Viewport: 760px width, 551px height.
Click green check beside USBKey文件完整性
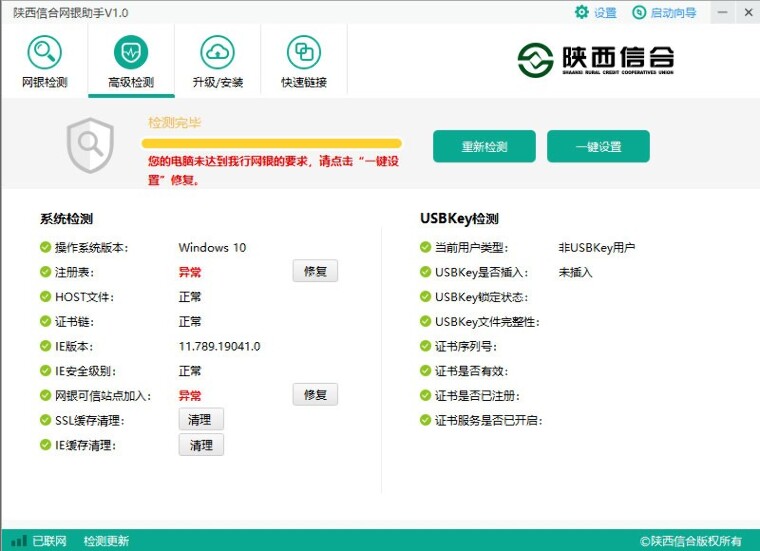[425, 321]
